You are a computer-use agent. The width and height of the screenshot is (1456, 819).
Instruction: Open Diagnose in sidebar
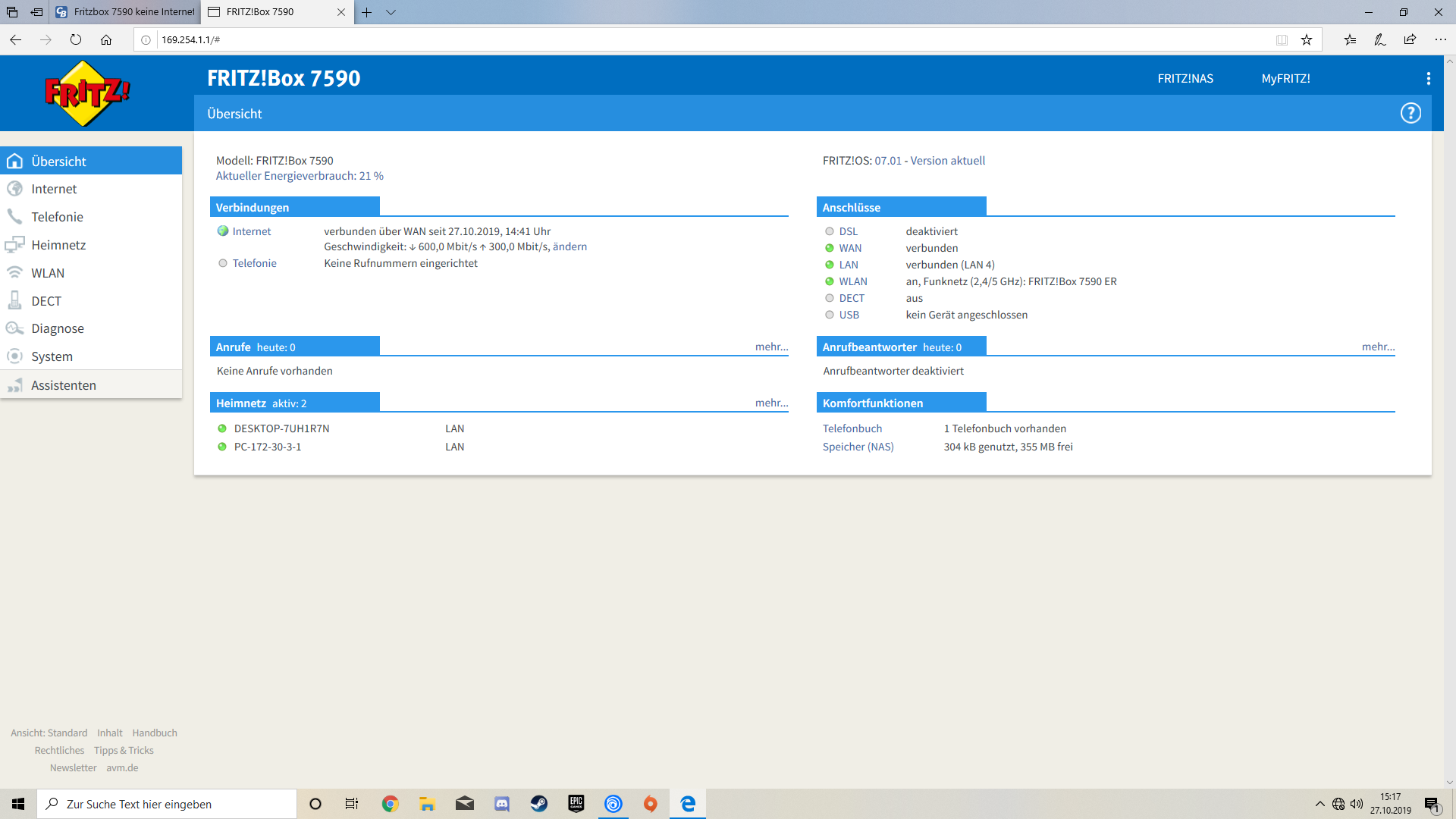tap(58, 328)
